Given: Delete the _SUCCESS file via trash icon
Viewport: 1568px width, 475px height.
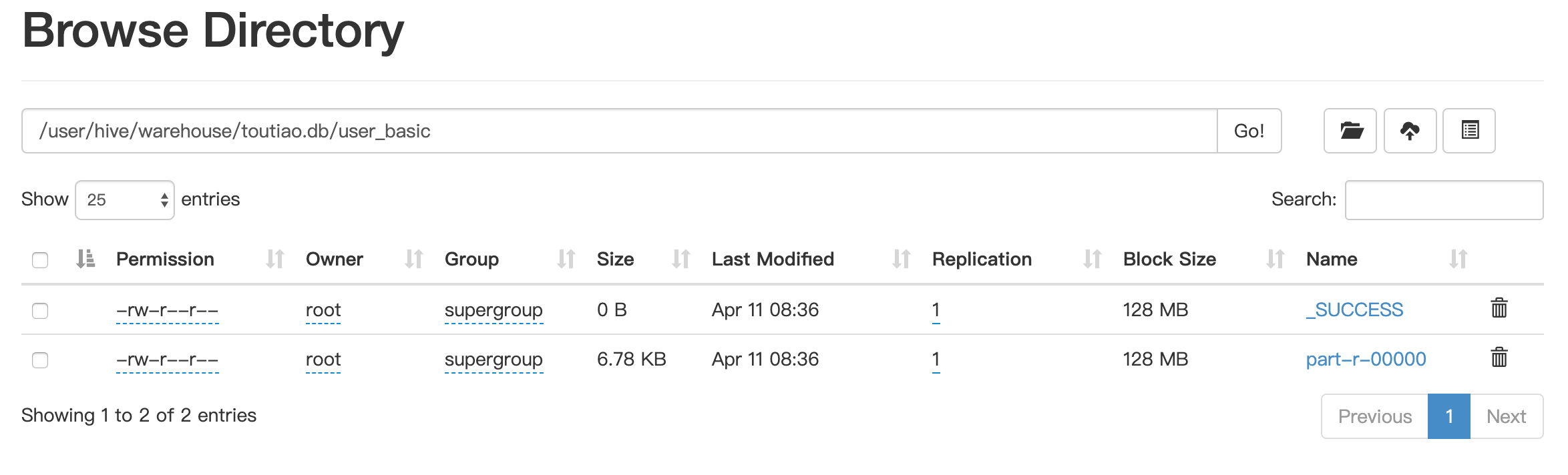Looking at the screenshot, I should 1499,308.
